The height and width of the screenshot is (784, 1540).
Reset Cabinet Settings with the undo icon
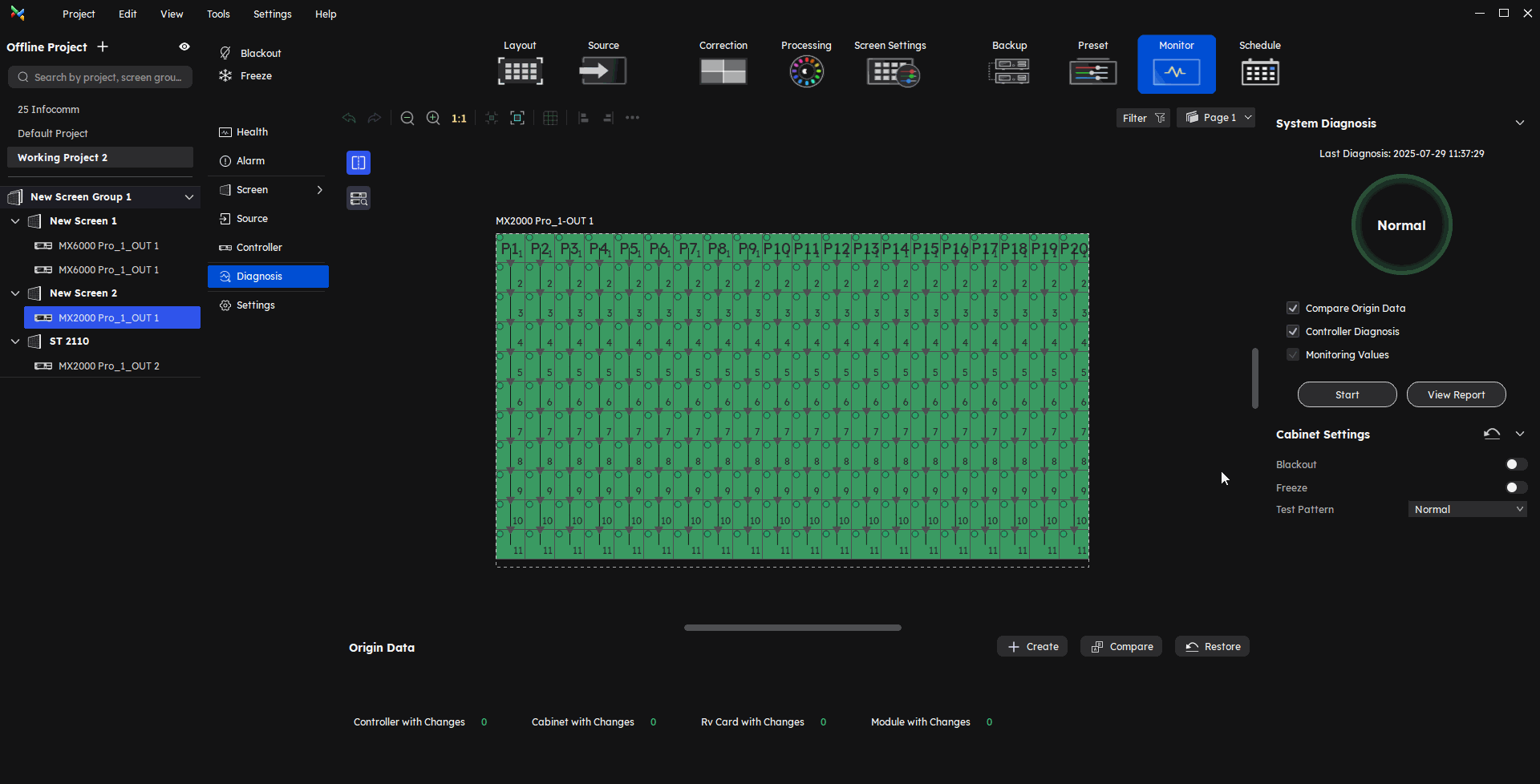coord(1491,434)
